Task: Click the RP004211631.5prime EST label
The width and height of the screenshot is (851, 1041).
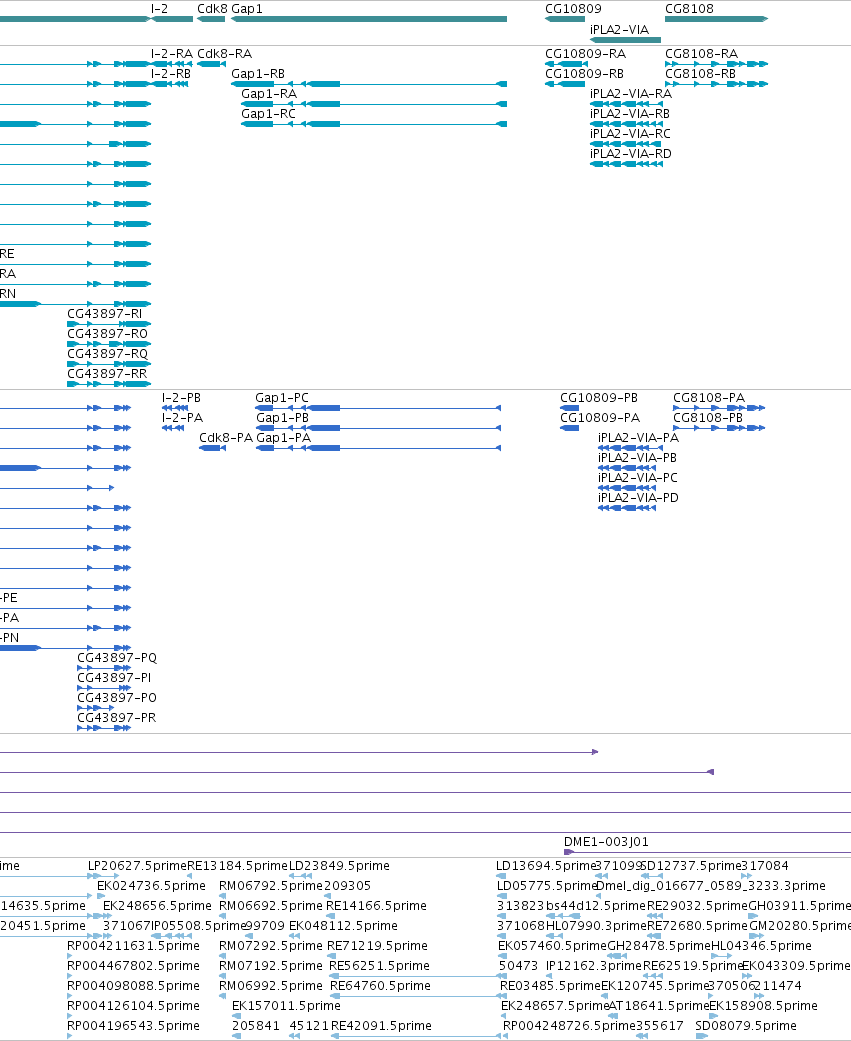Action: pyautogui.click(x=133, y=945)
